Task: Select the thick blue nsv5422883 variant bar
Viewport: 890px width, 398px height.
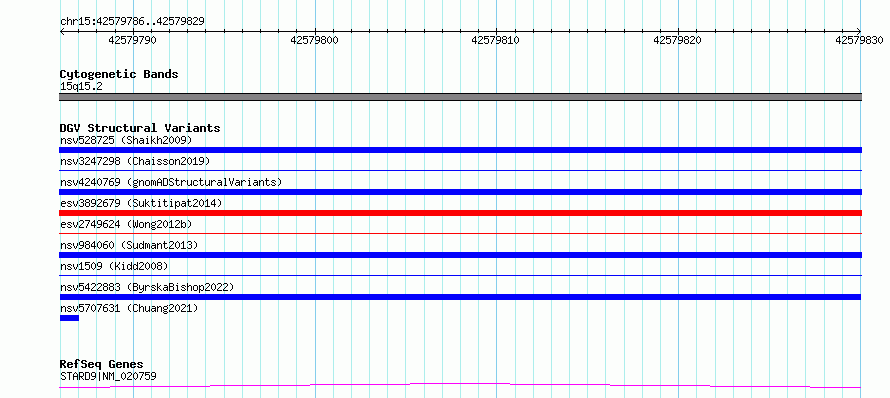Action: pyautogui.click(x=460, y=297)
